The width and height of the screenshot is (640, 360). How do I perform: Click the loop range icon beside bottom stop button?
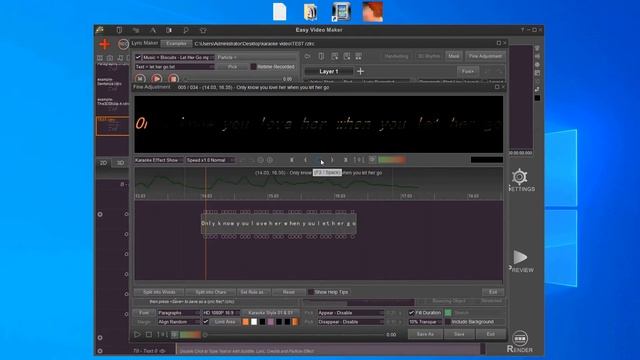coord(162,334)
